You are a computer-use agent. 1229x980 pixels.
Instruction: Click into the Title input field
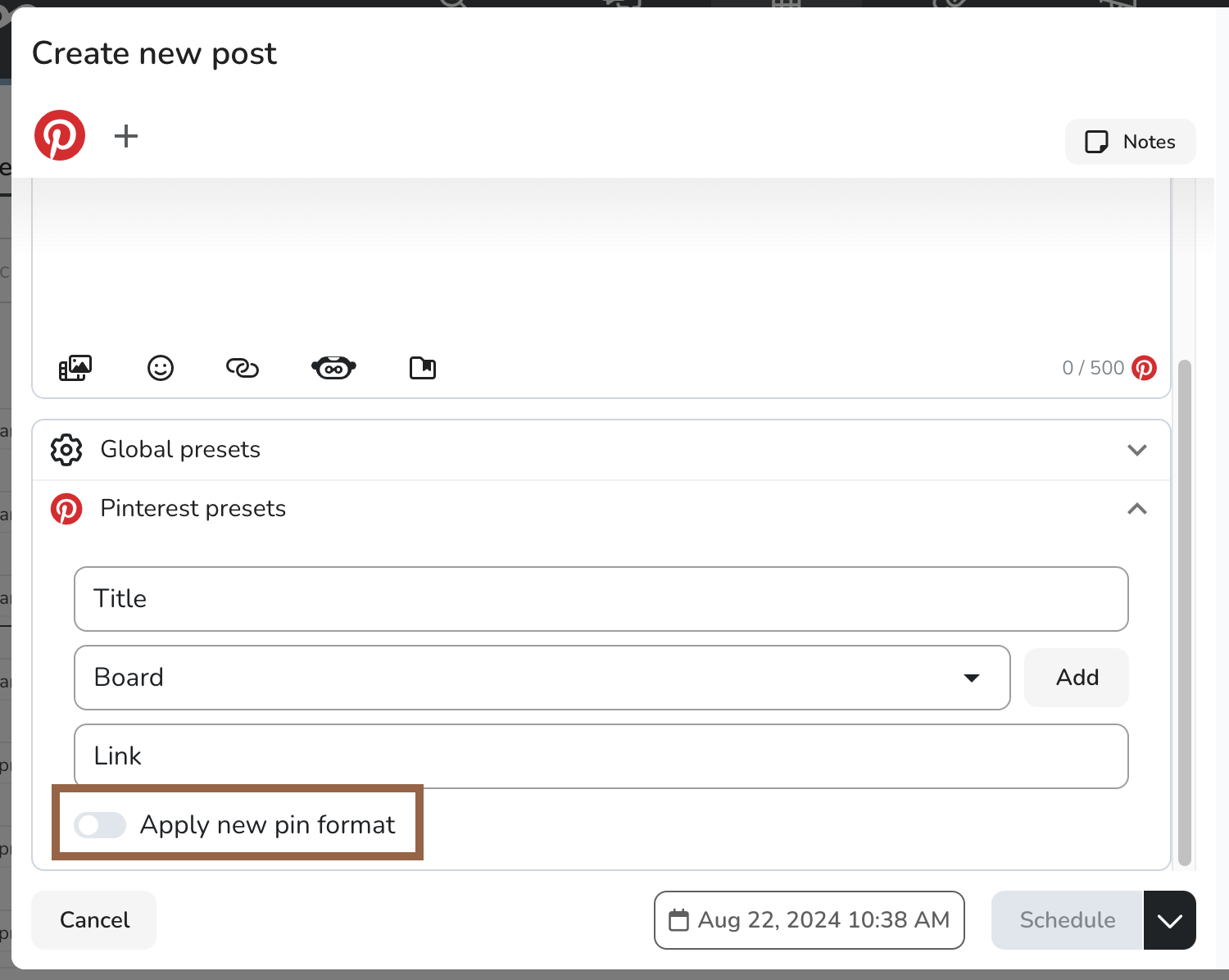(x=601, y=599)
